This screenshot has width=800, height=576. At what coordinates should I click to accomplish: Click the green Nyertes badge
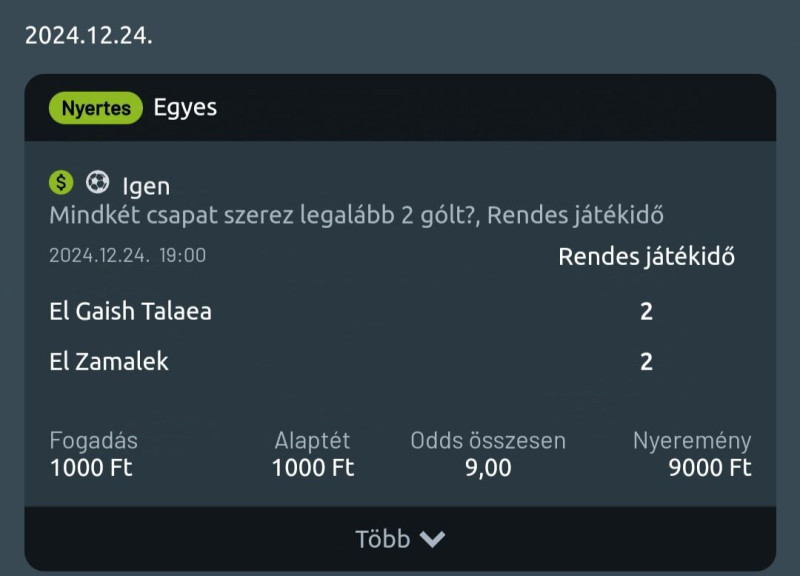(x=96, y=108)
